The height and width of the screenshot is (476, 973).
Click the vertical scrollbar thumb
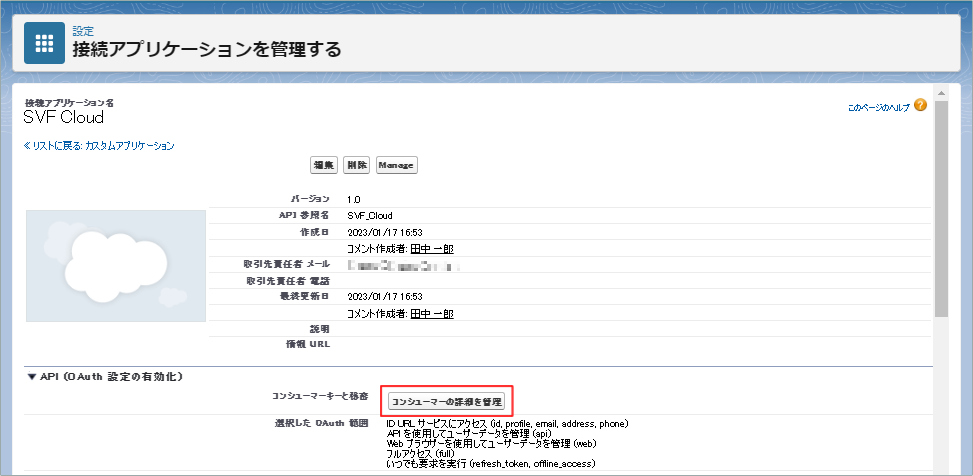coord(941,208)
